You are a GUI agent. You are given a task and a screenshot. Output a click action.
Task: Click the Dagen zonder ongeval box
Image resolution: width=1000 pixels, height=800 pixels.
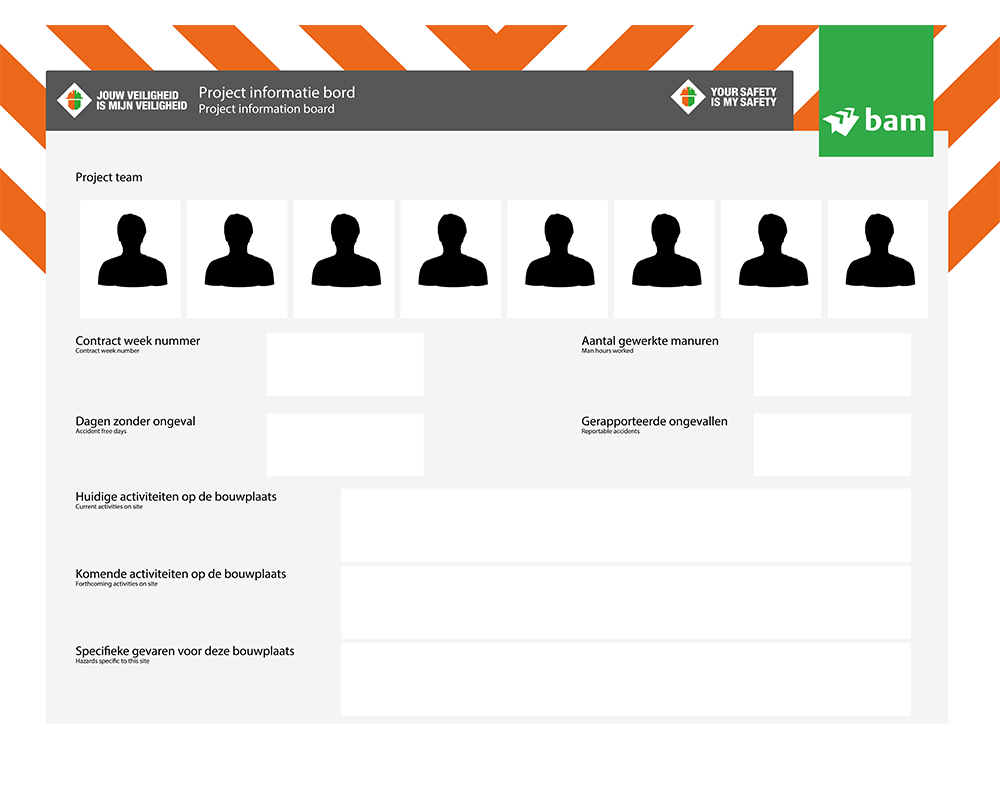[345, 444]
